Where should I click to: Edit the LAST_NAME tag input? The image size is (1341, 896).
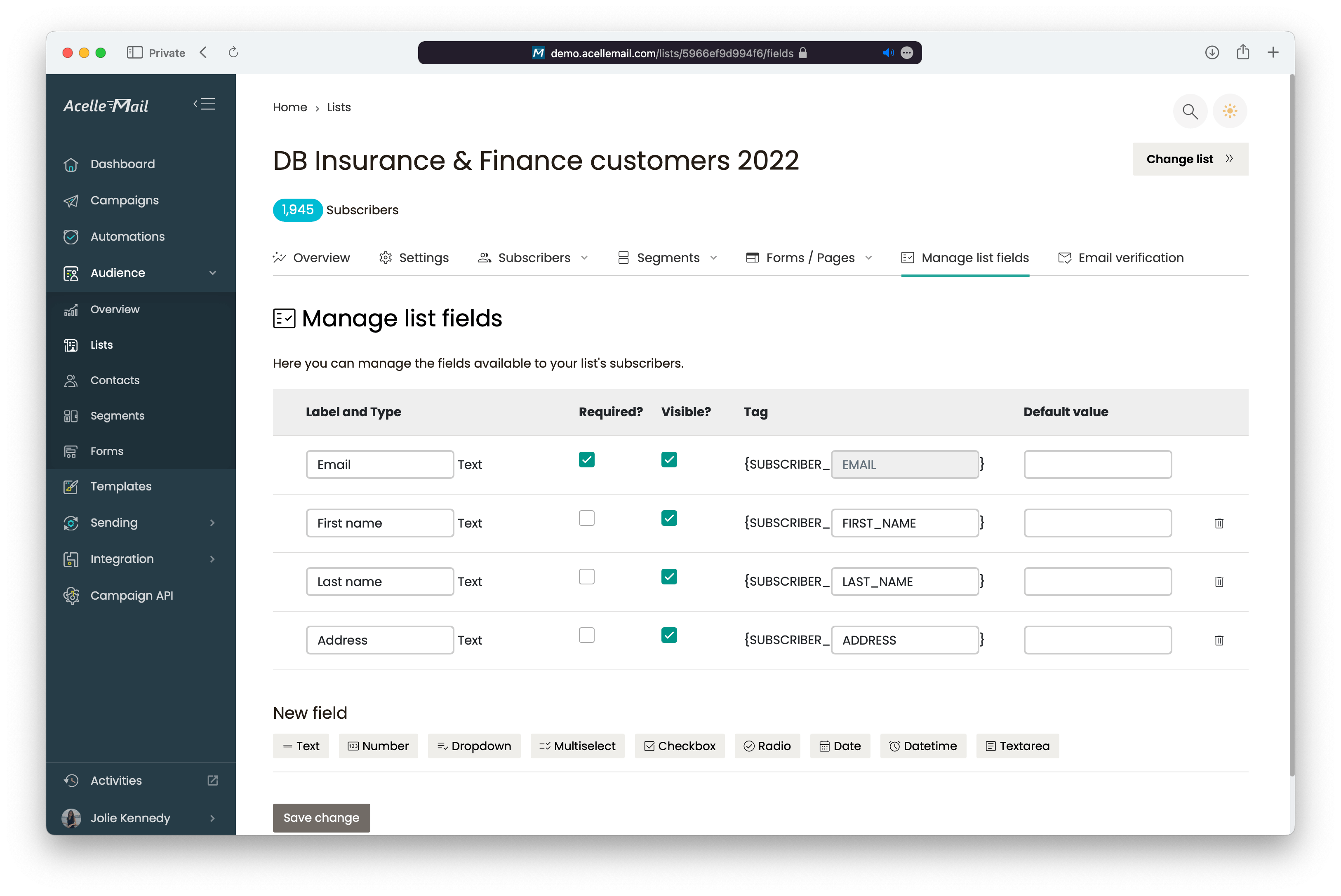pyautogui.click(x=904, y=582)
